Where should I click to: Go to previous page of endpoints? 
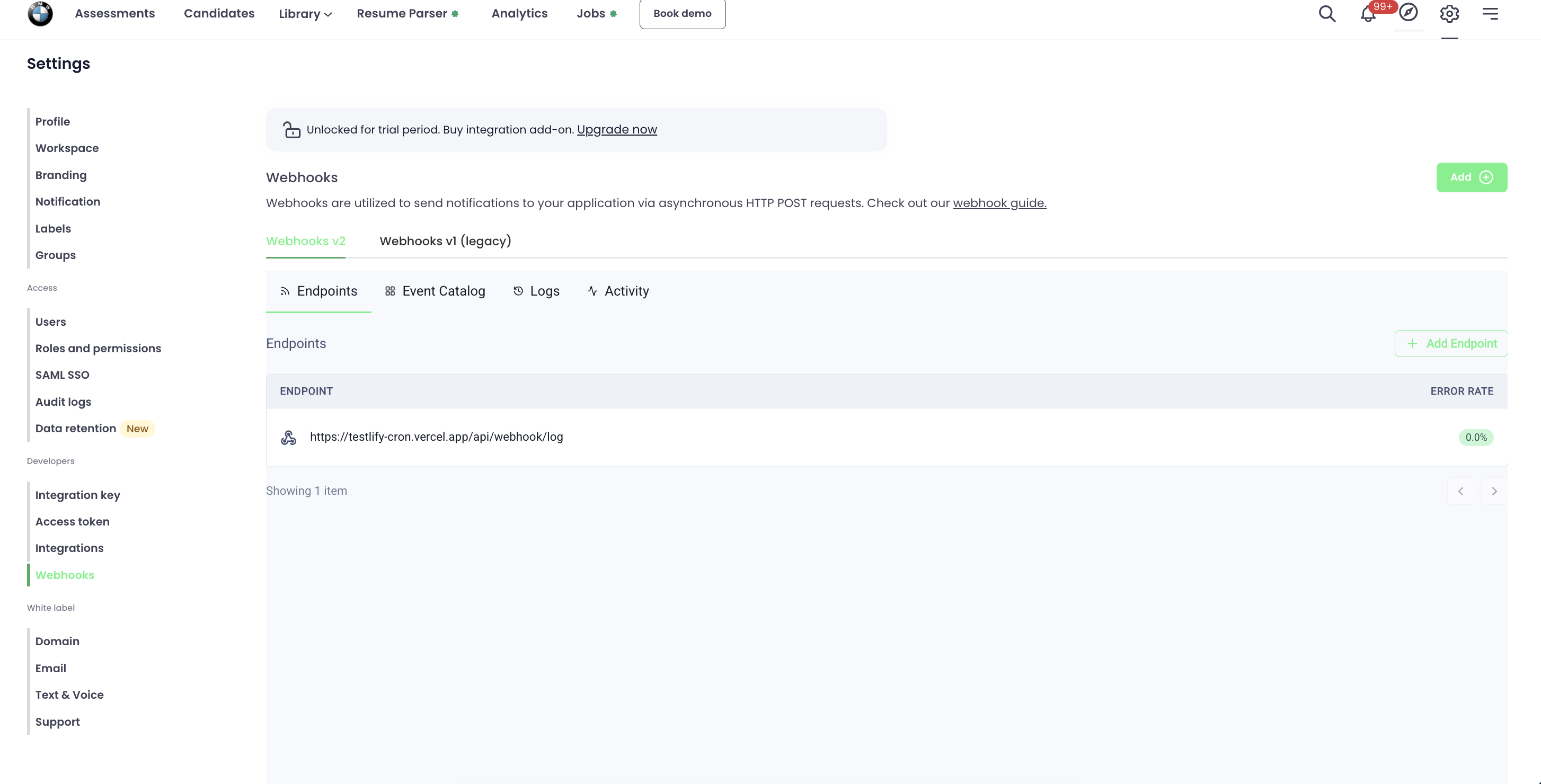pyautogui.click(x=1460, y=491)
